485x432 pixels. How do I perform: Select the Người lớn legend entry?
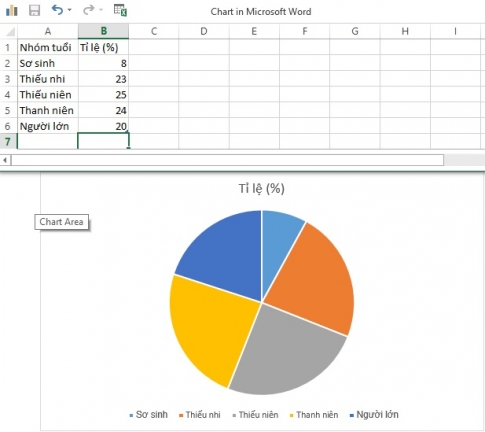point(374,415)
